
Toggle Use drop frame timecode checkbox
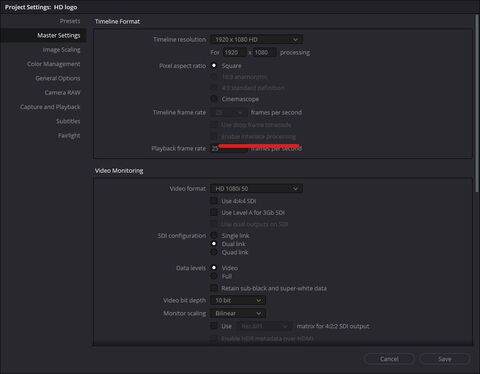214,125
